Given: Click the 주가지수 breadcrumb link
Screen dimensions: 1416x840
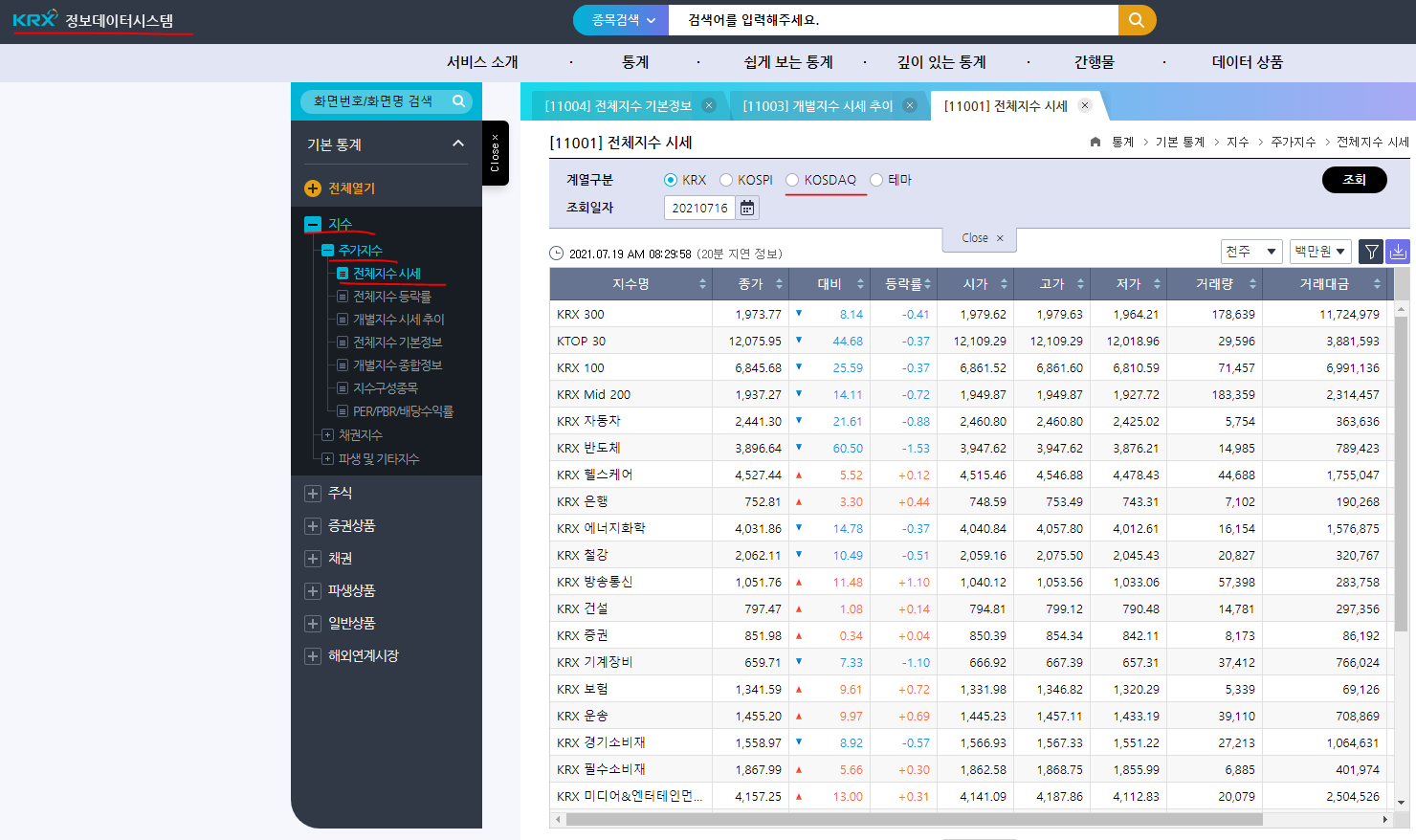Looking at the screenshot, I should [1293, 142].
